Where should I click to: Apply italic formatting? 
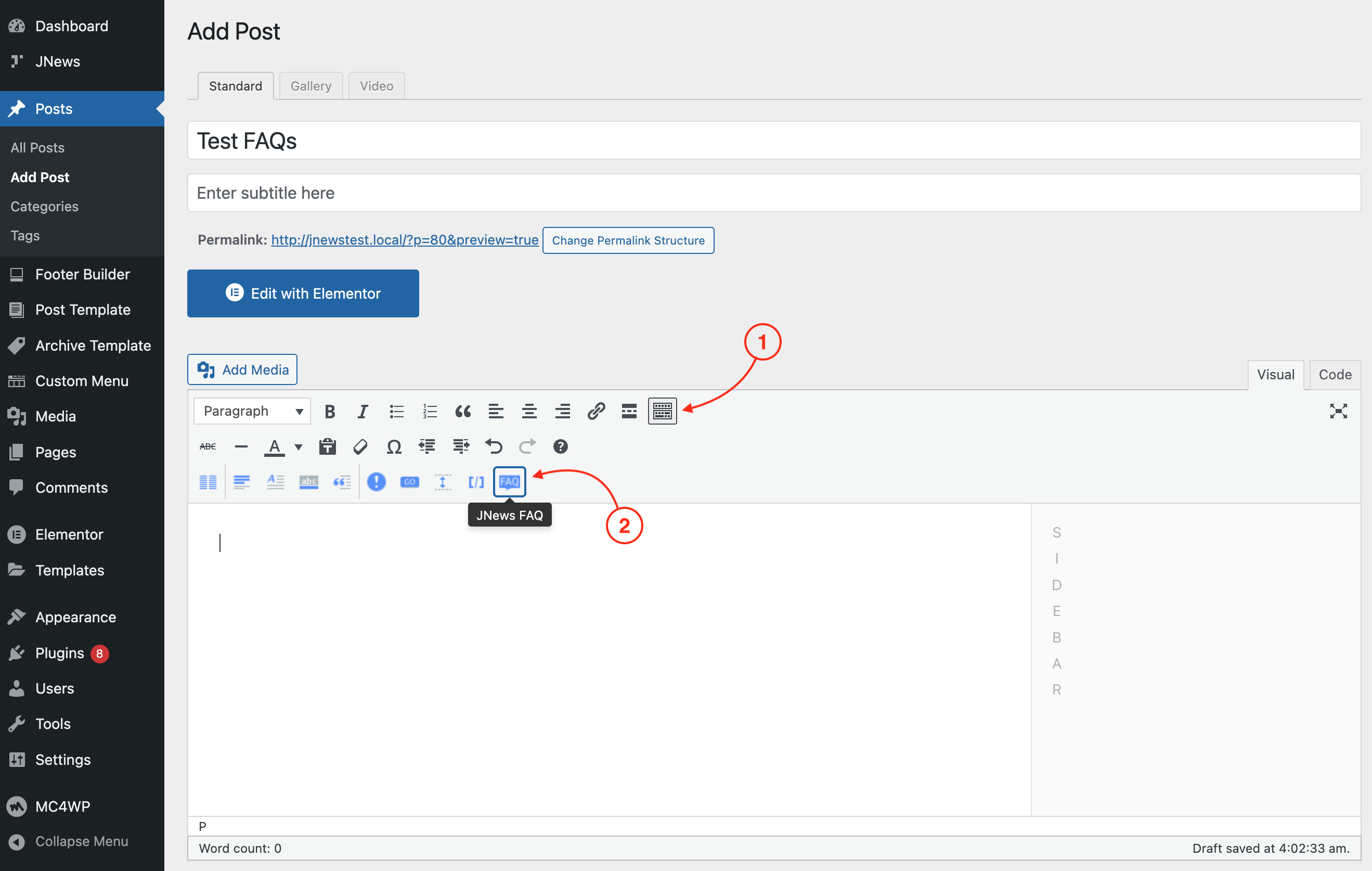coord(363,411)
